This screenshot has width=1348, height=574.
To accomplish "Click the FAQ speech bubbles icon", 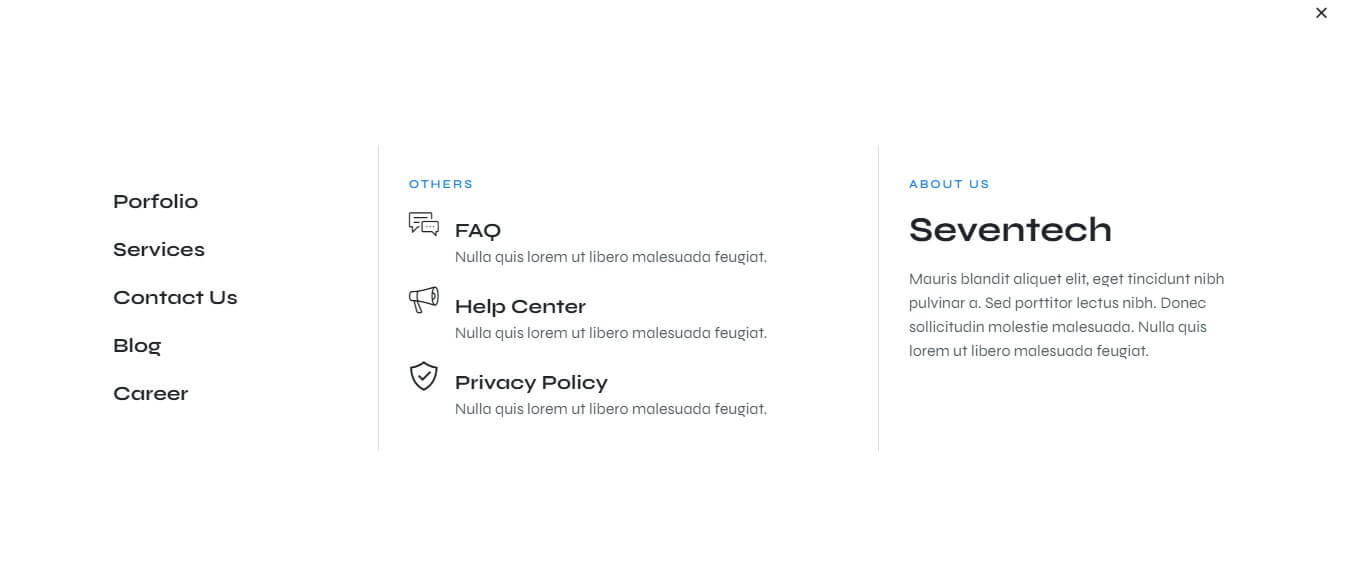I will (x=424, y=224).
